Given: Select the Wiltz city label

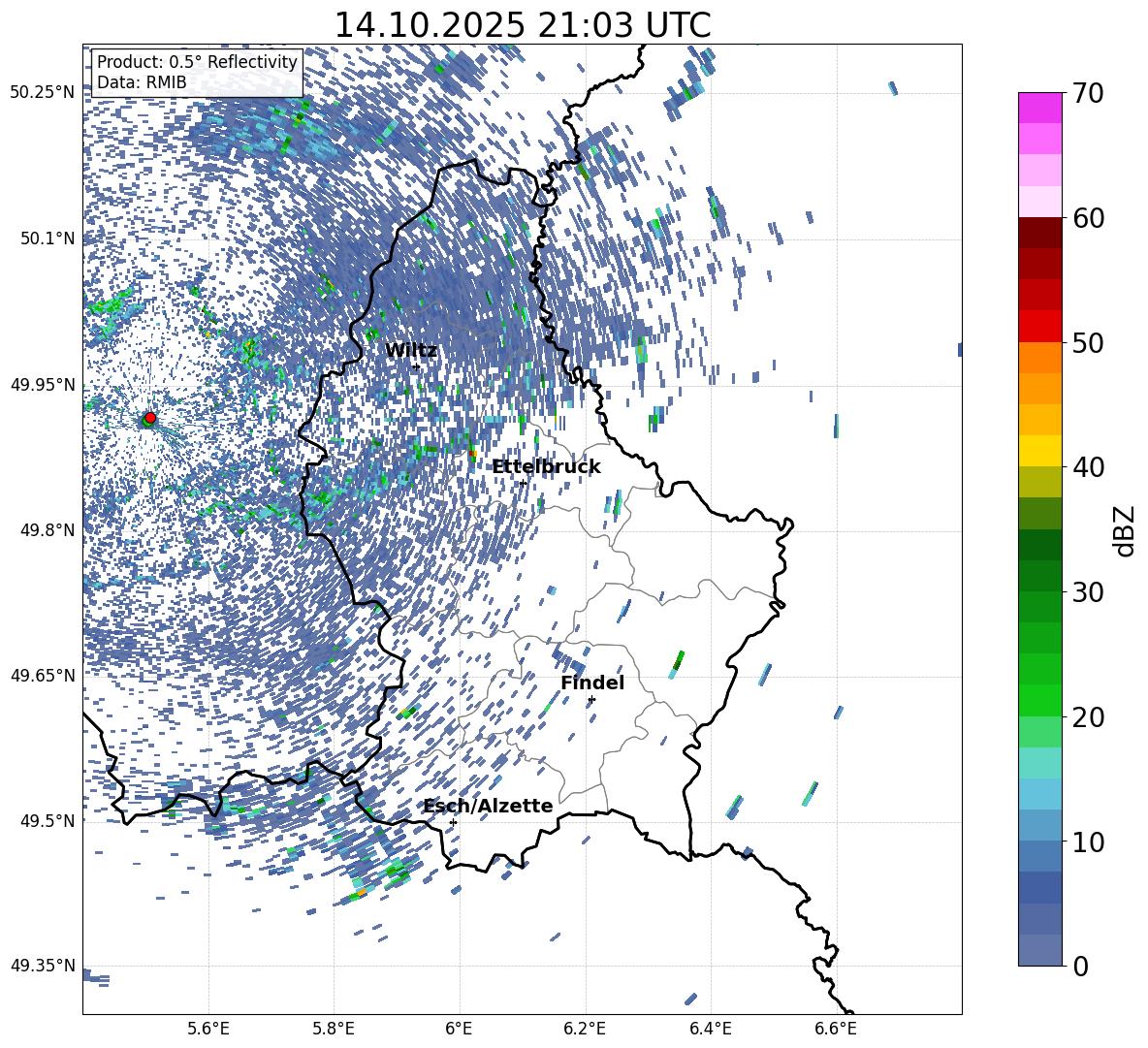Looking at the screenshot, I should click(x=411, y=351).
